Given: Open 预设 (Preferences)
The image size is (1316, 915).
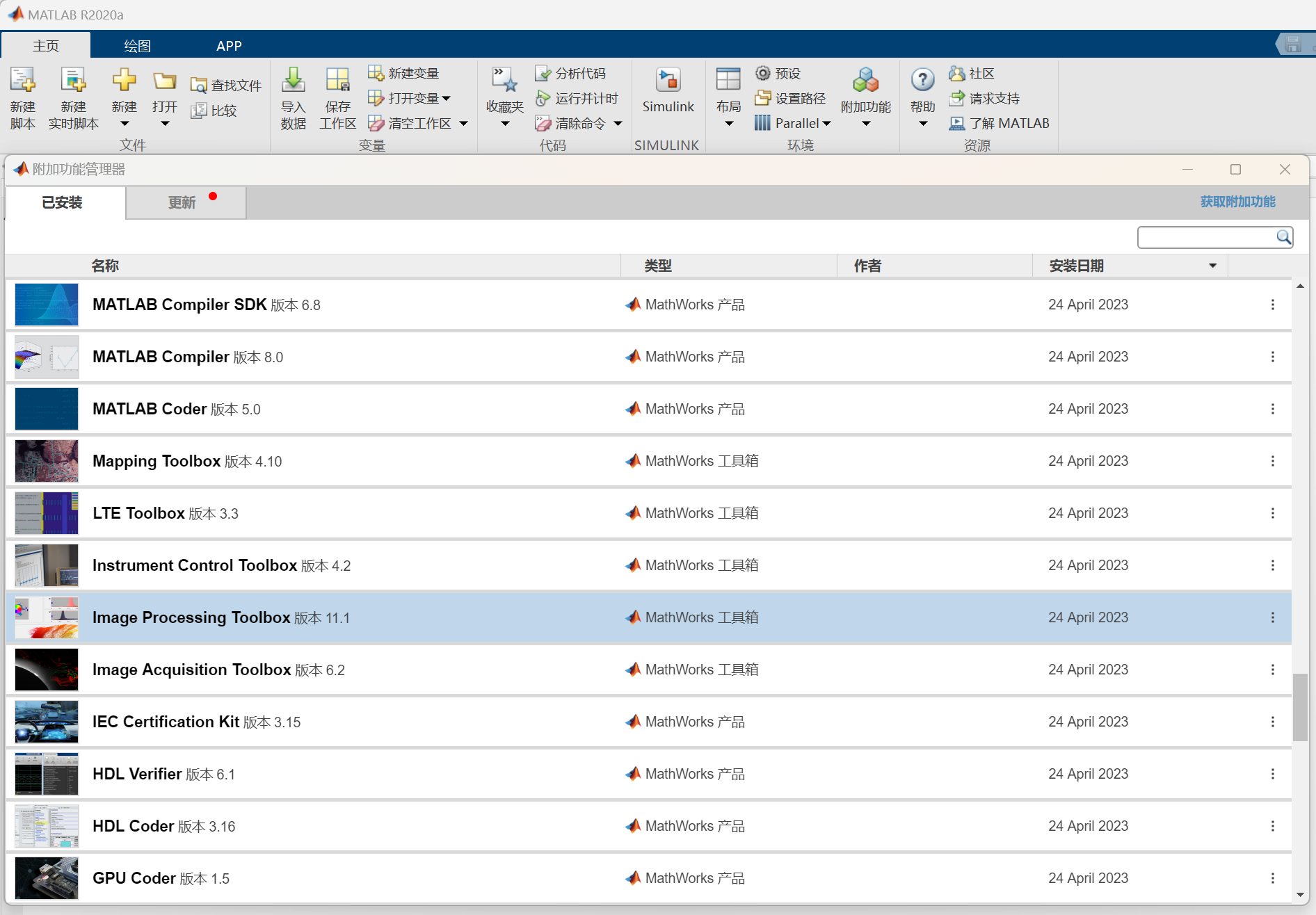Looking at the screenshot, I should point(778,73).
